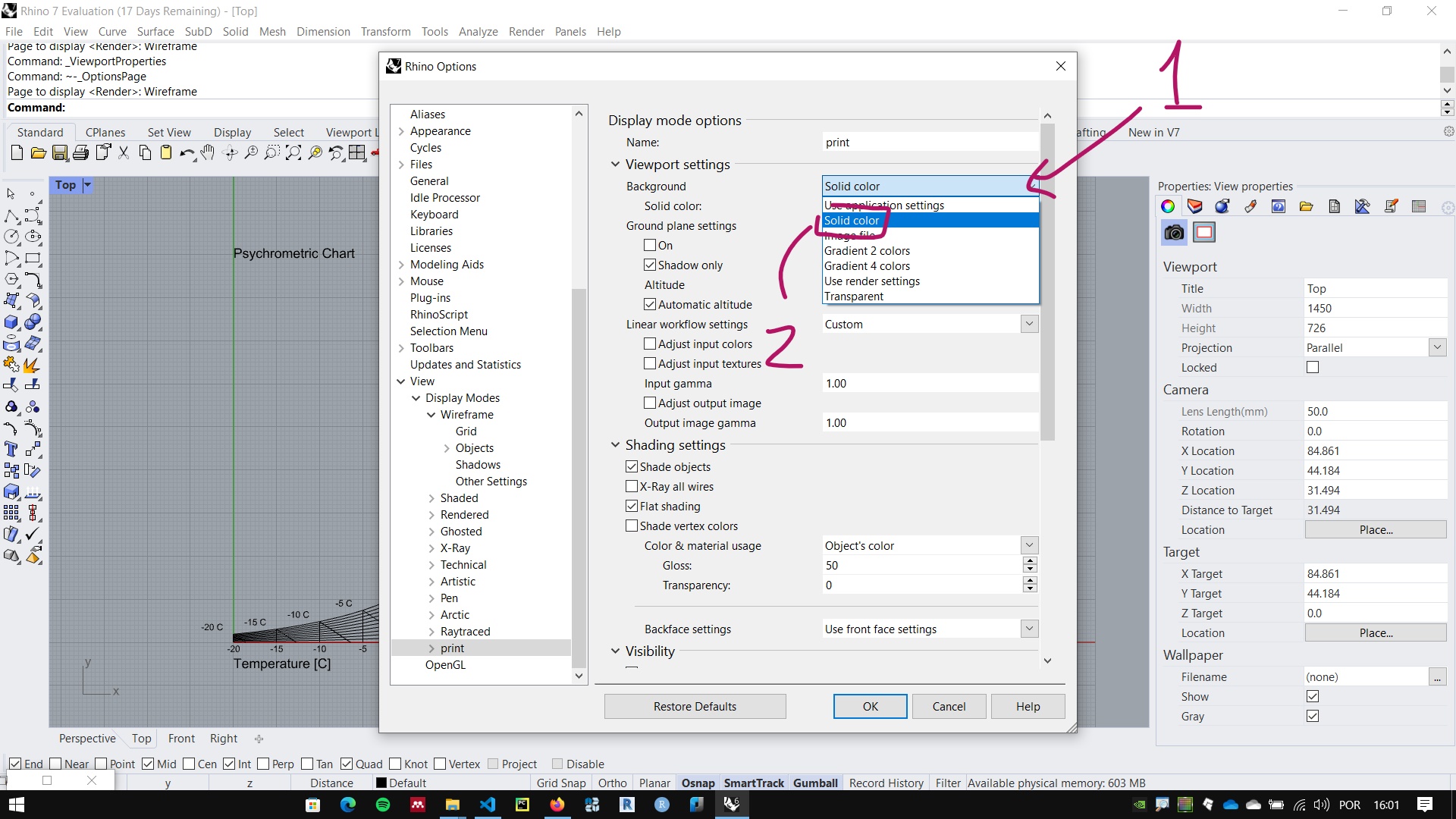Enable the ground plane On checkbox
The width and height of the screenshot is (1456, 819).
[x=650, y=245]
